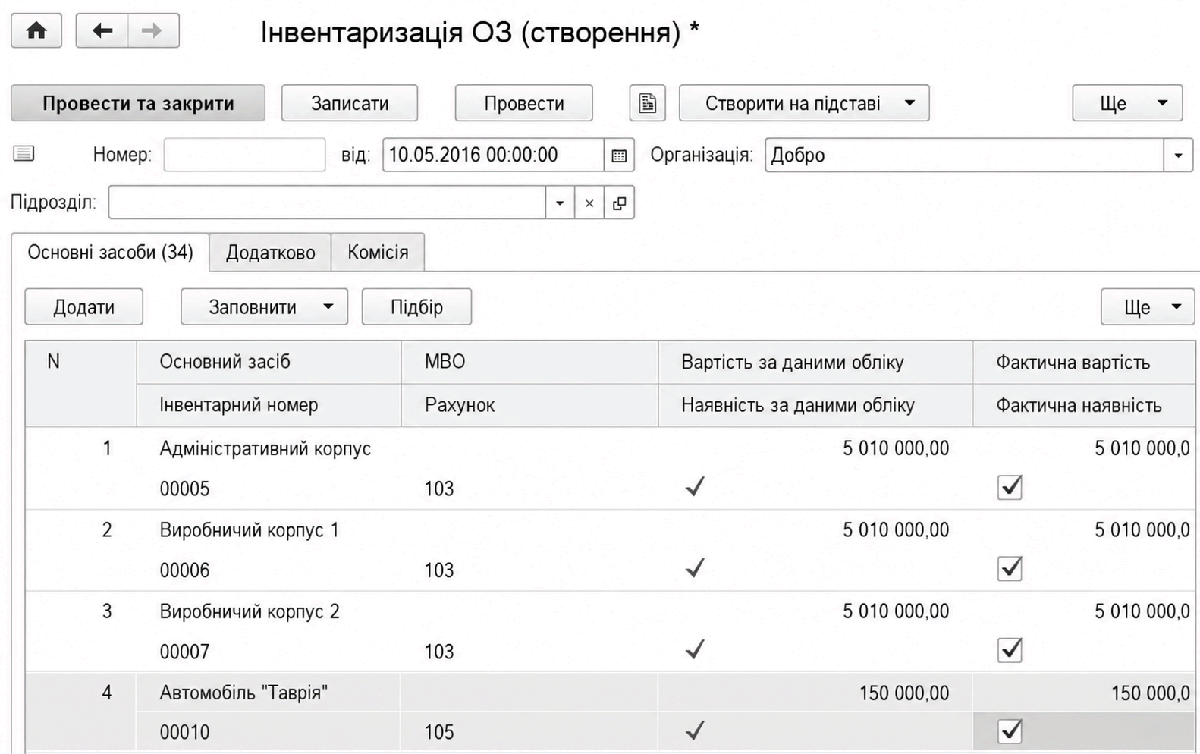
Task: Switch to the Основні засоби (34) tab
Action: (x=111, y=252)
